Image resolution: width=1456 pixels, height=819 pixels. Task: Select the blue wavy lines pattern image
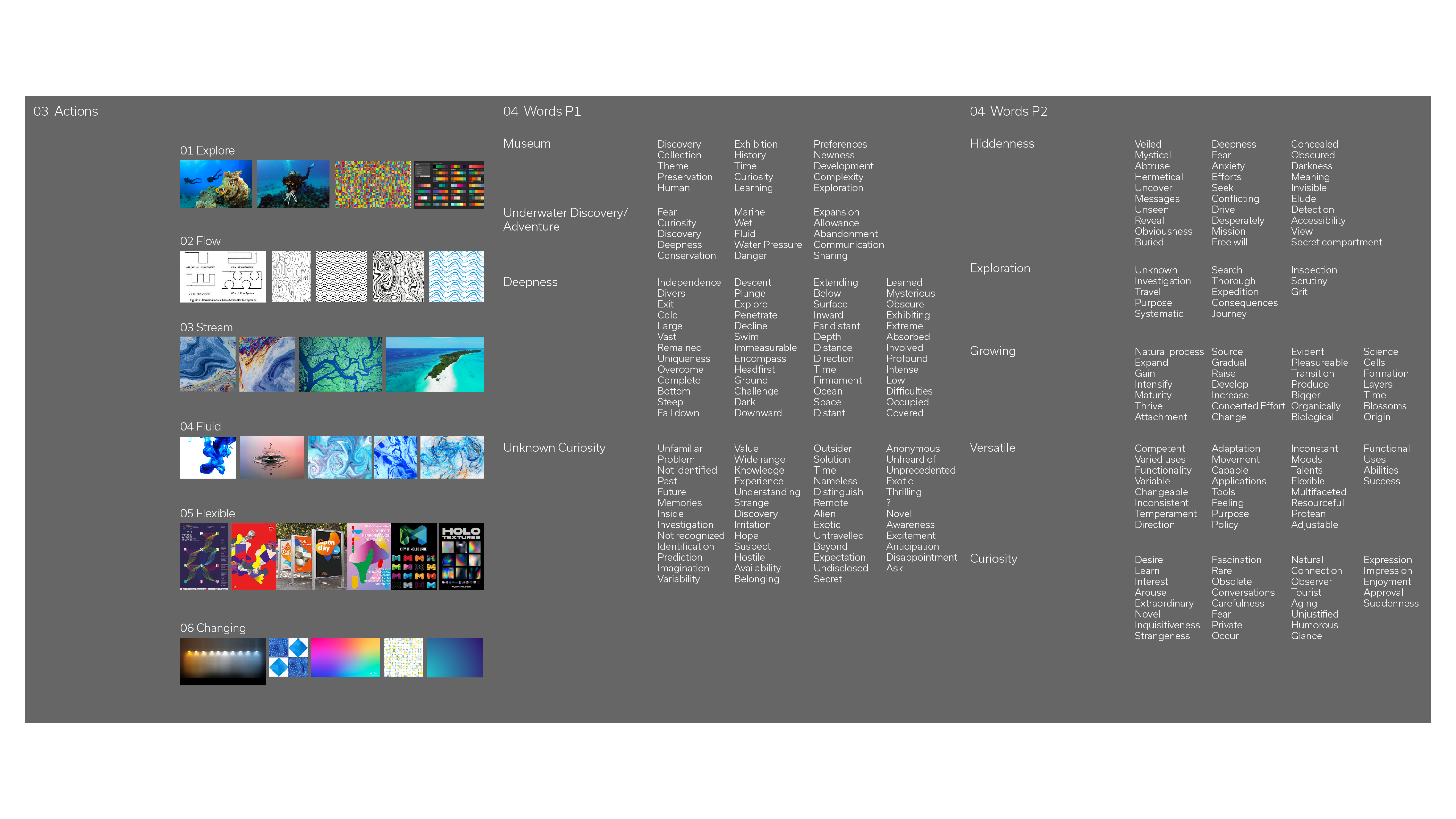click(x=456, y=276)
